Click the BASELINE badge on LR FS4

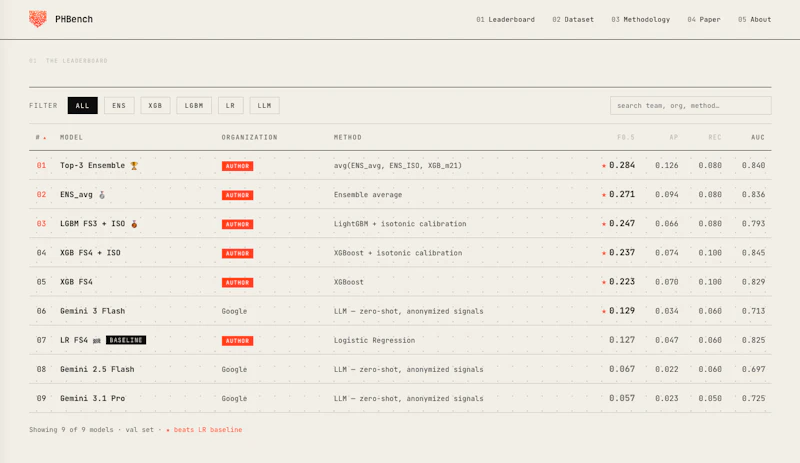(x=126, y=340)
